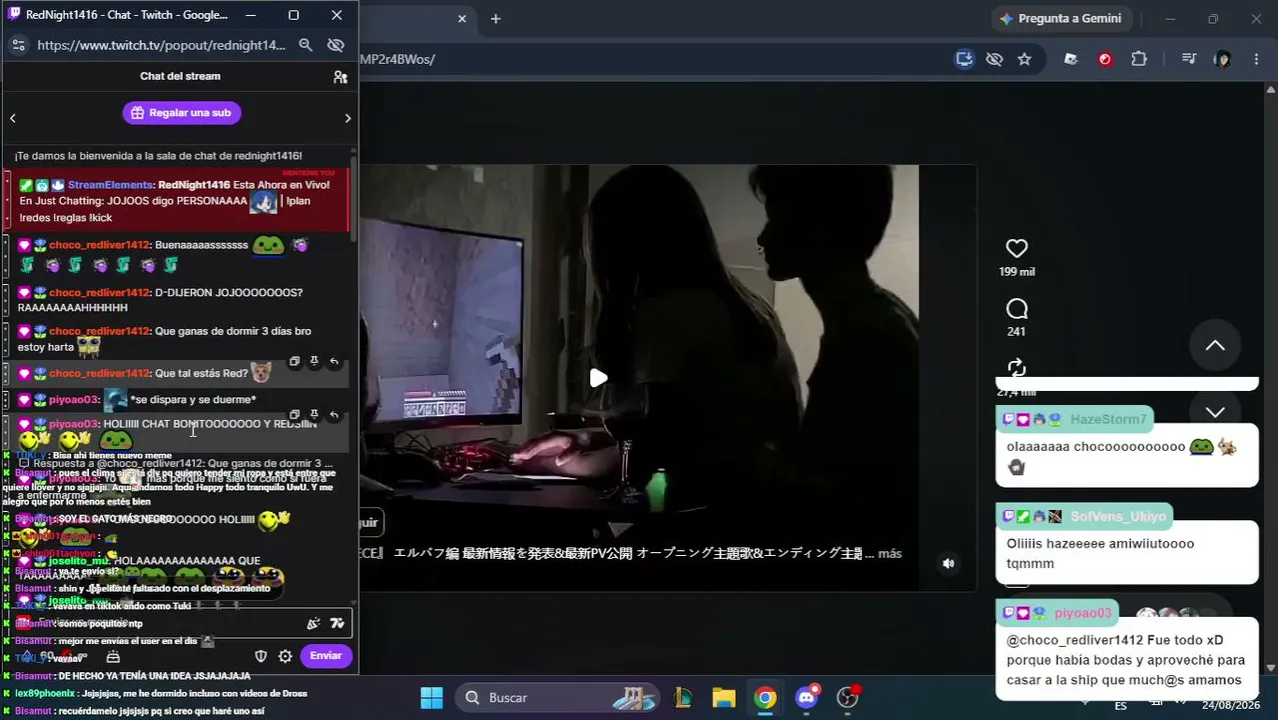Reply to piyoao03 'HOLIIIII CHAT' message
The image size is (1278, 720).
(x=334, y=414)
